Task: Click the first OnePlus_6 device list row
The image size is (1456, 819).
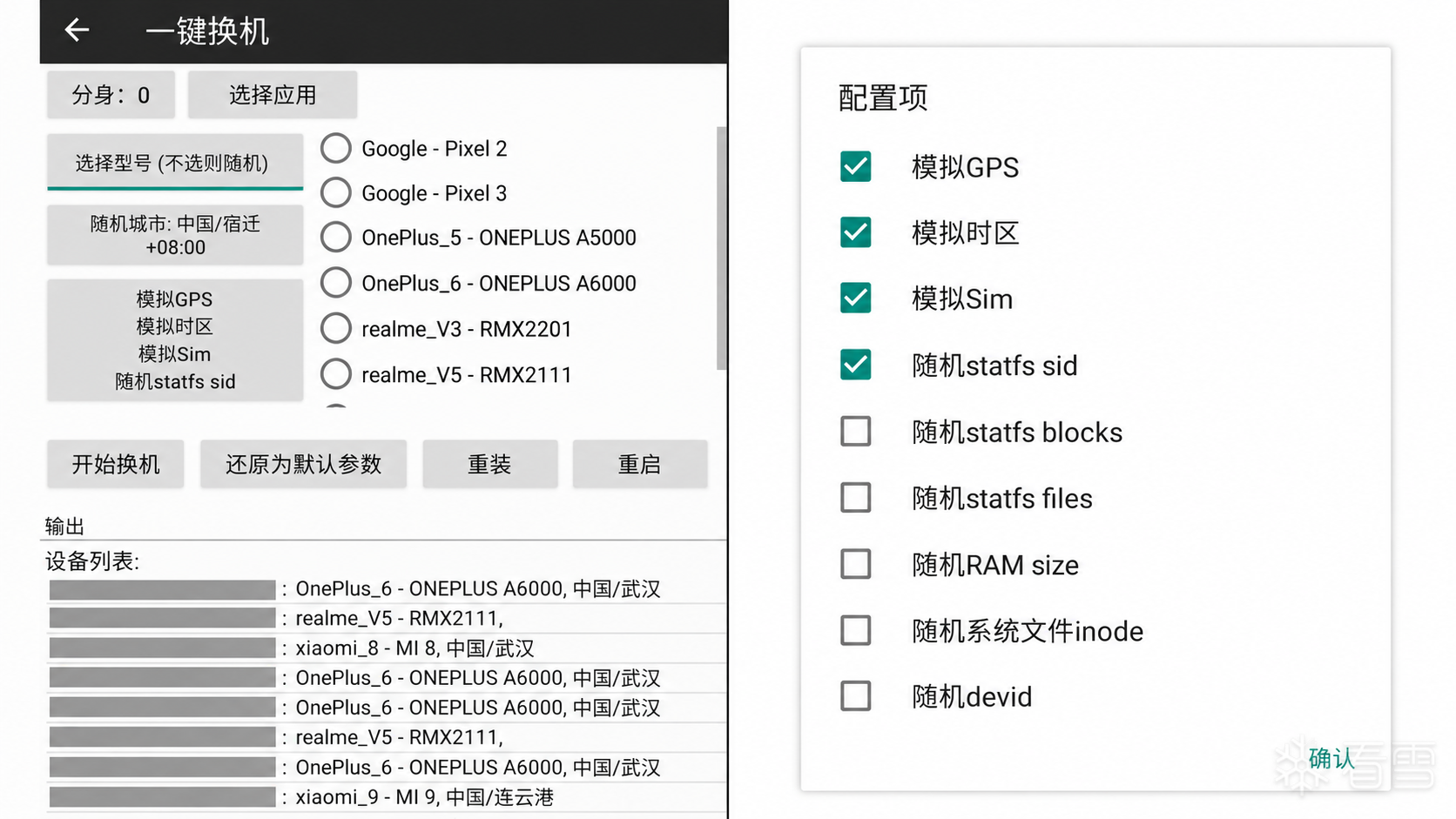Action: click(x=386, y=589)
